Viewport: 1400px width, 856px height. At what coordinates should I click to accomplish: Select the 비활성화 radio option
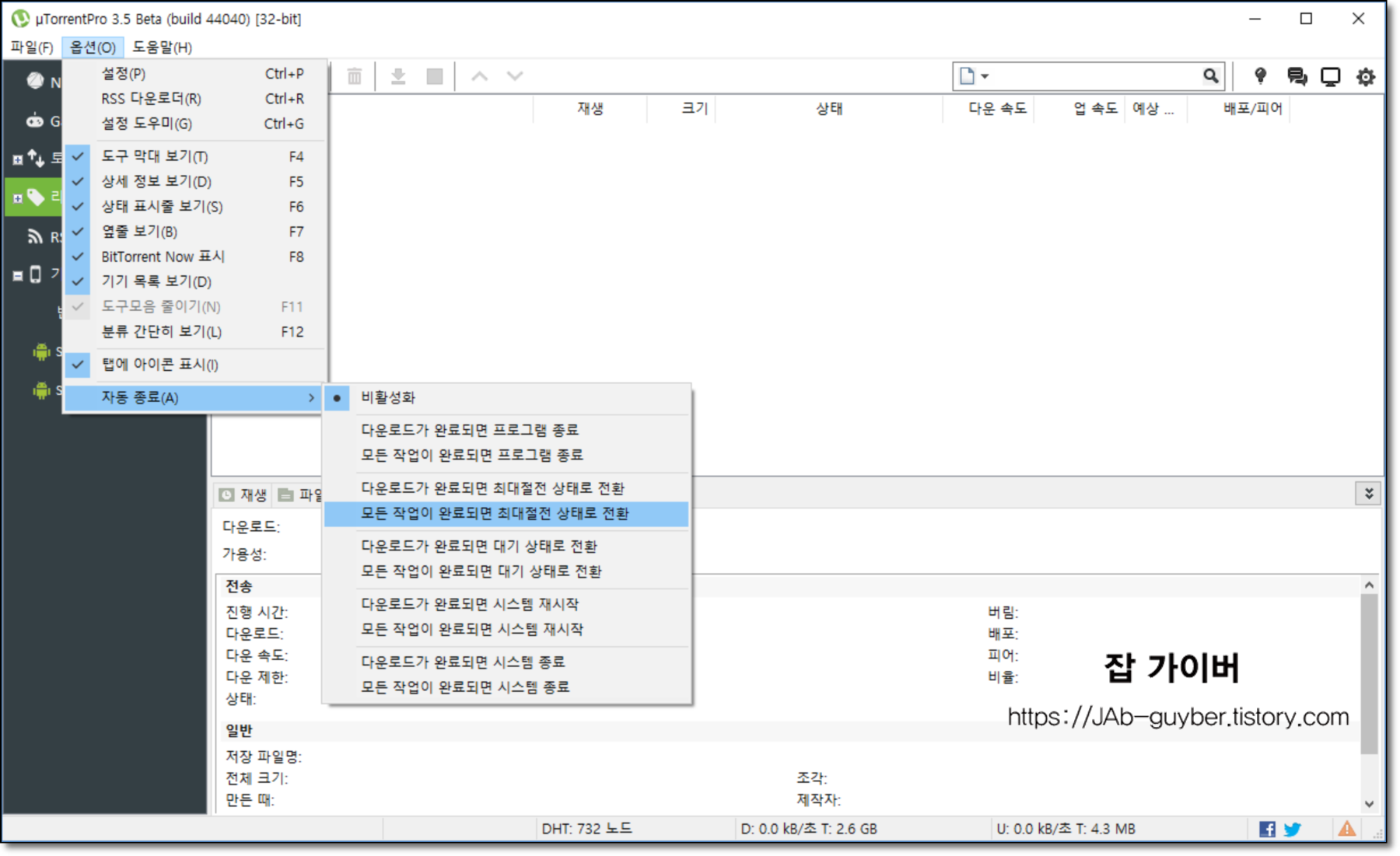click(x=507, y=397)
